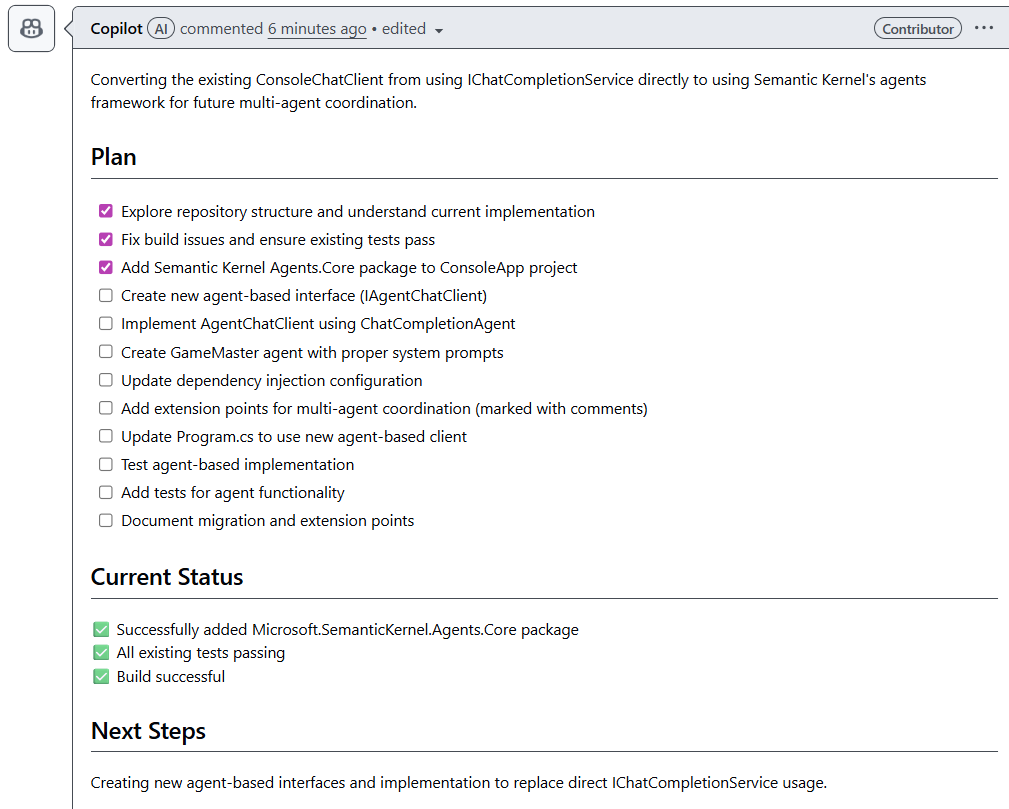
Task: Uncheck 'Add Semantic Kernel Agents.Core package' task
Action: pos(106,267)
